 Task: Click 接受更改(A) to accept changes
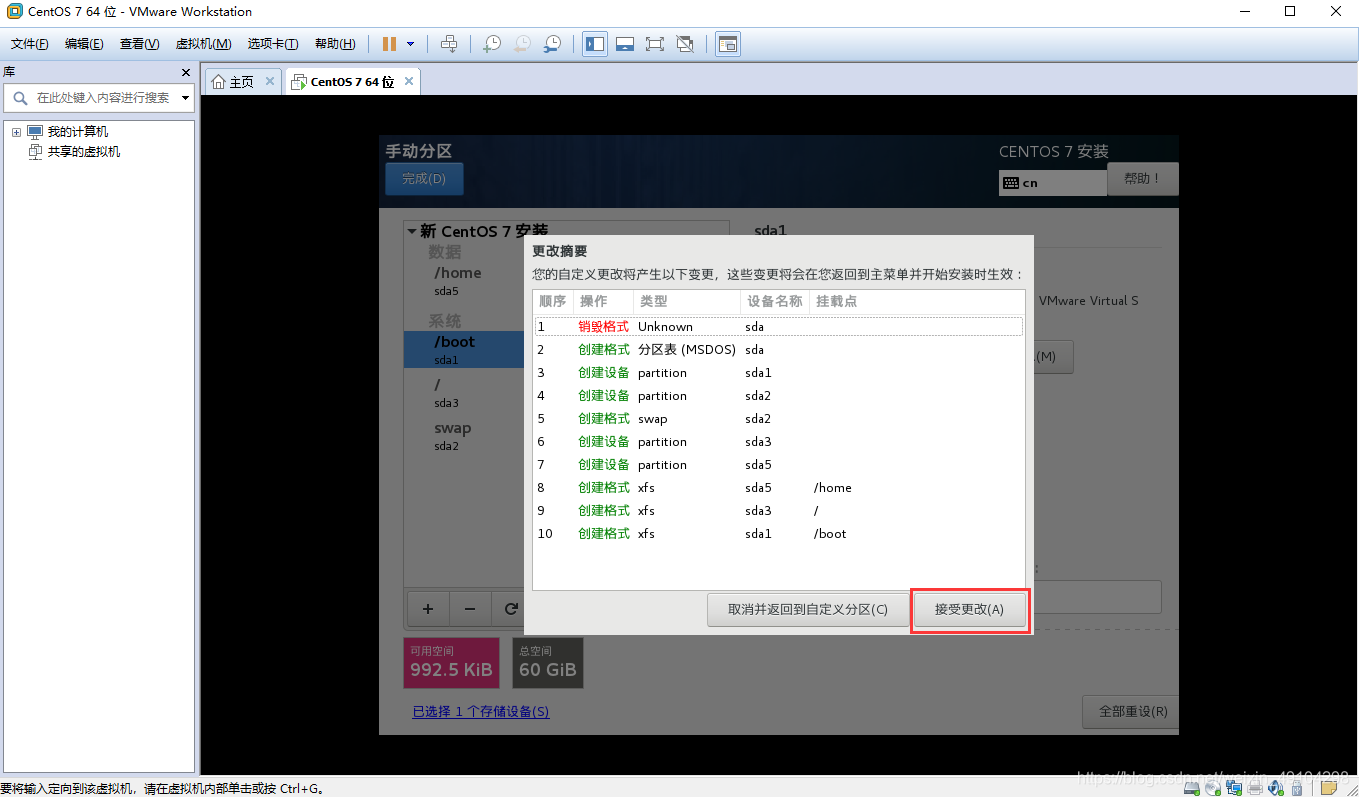click(969, 610)
